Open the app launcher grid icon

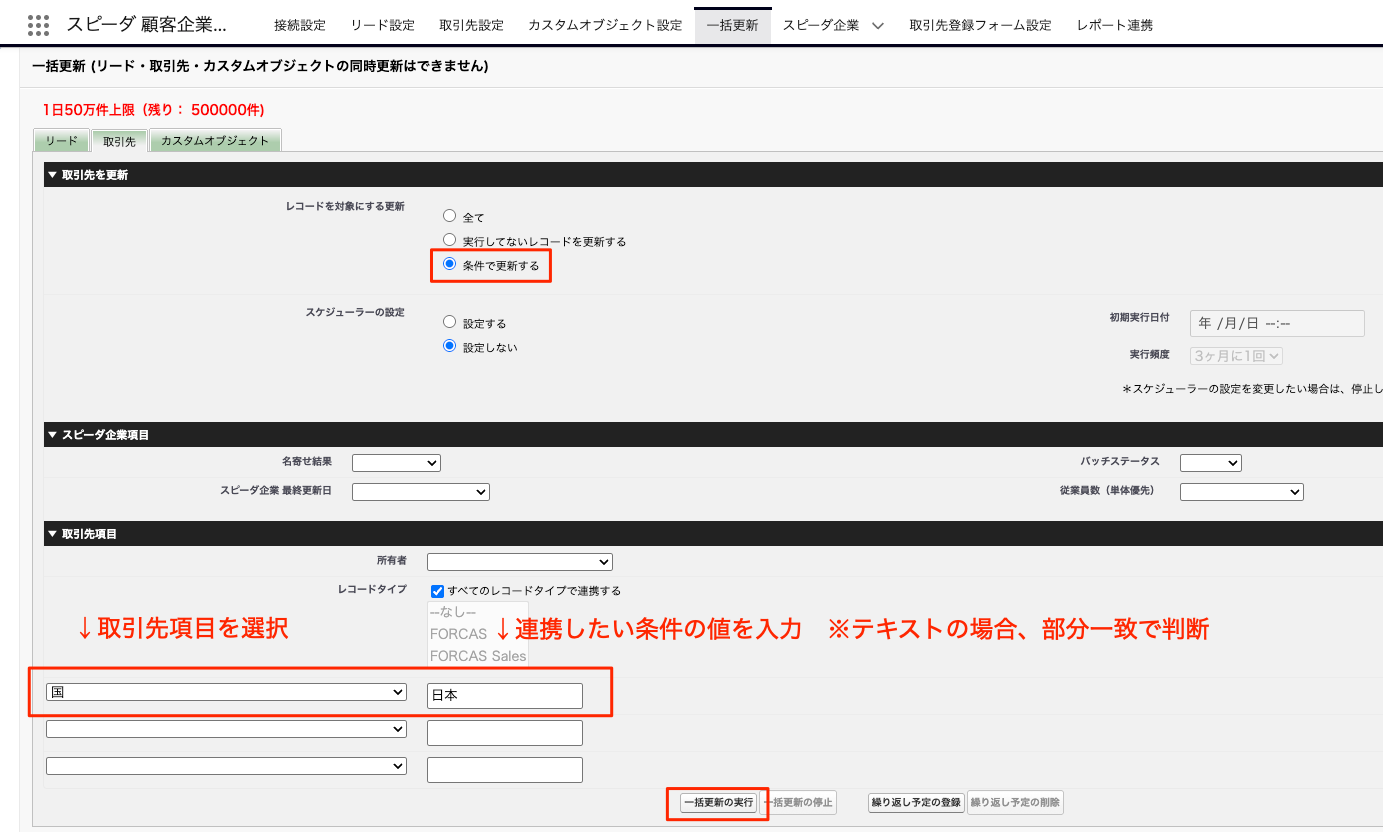coord(38,25)
